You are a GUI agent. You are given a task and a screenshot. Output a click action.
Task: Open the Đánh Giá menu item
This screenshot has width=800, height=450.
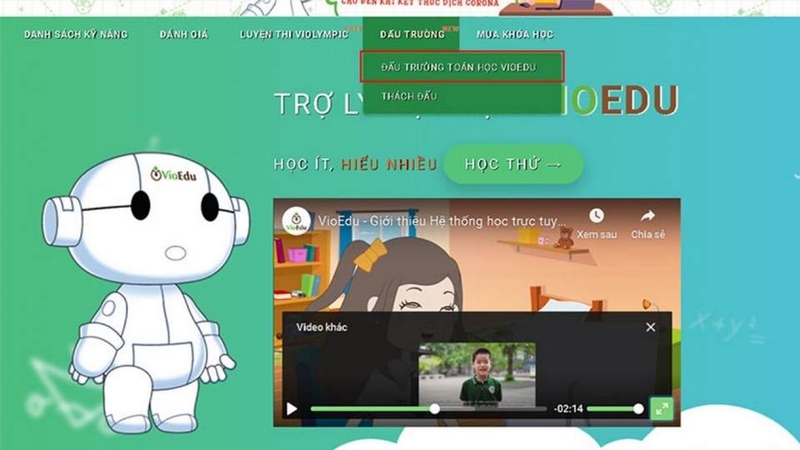184,34
